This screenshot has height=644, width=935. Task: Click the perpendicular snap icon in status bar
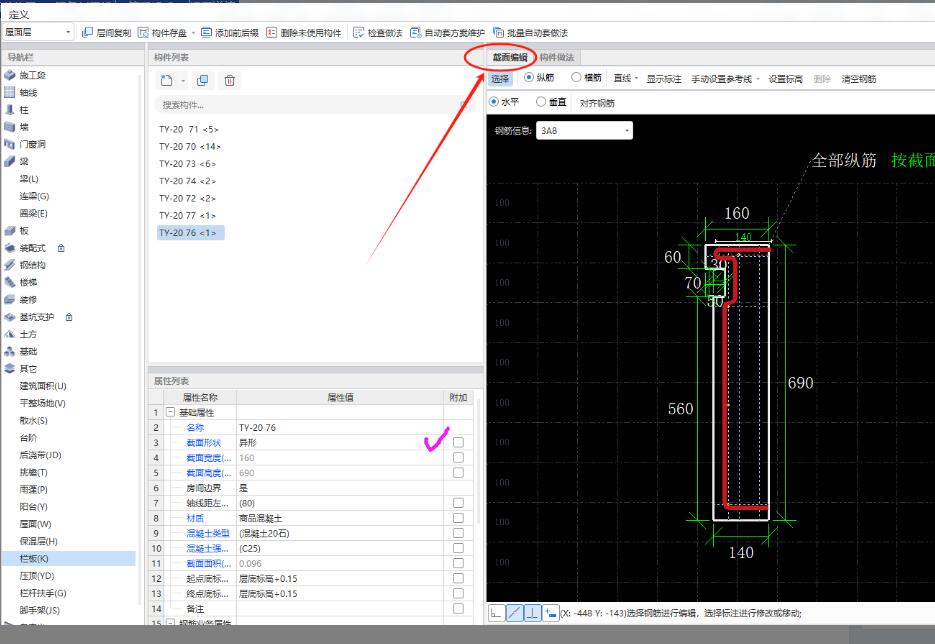click(x=532, y=612)
